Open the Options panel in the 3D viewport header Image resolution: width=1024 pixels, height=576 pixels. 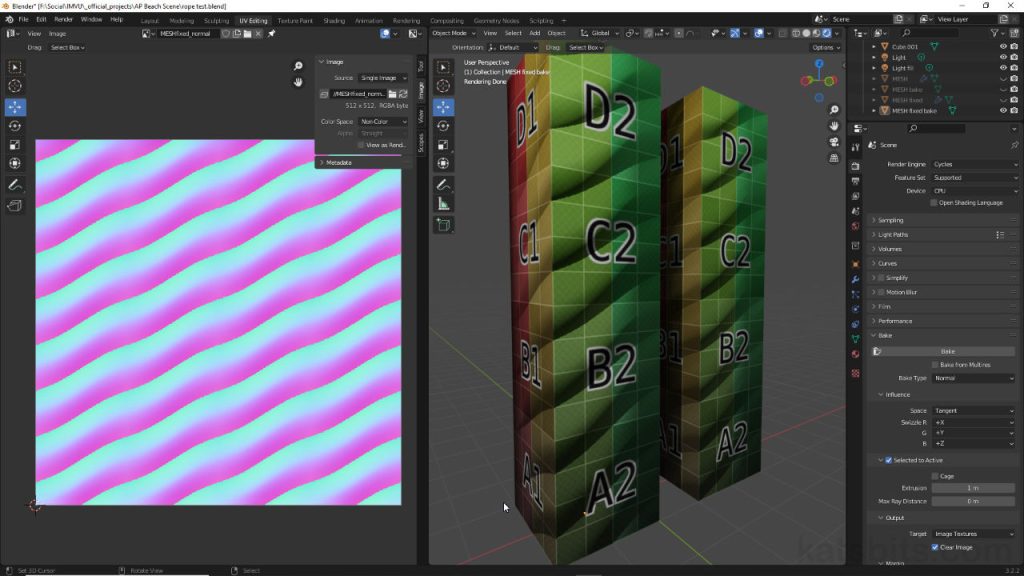pyautogui.click(x=826, y=46)
